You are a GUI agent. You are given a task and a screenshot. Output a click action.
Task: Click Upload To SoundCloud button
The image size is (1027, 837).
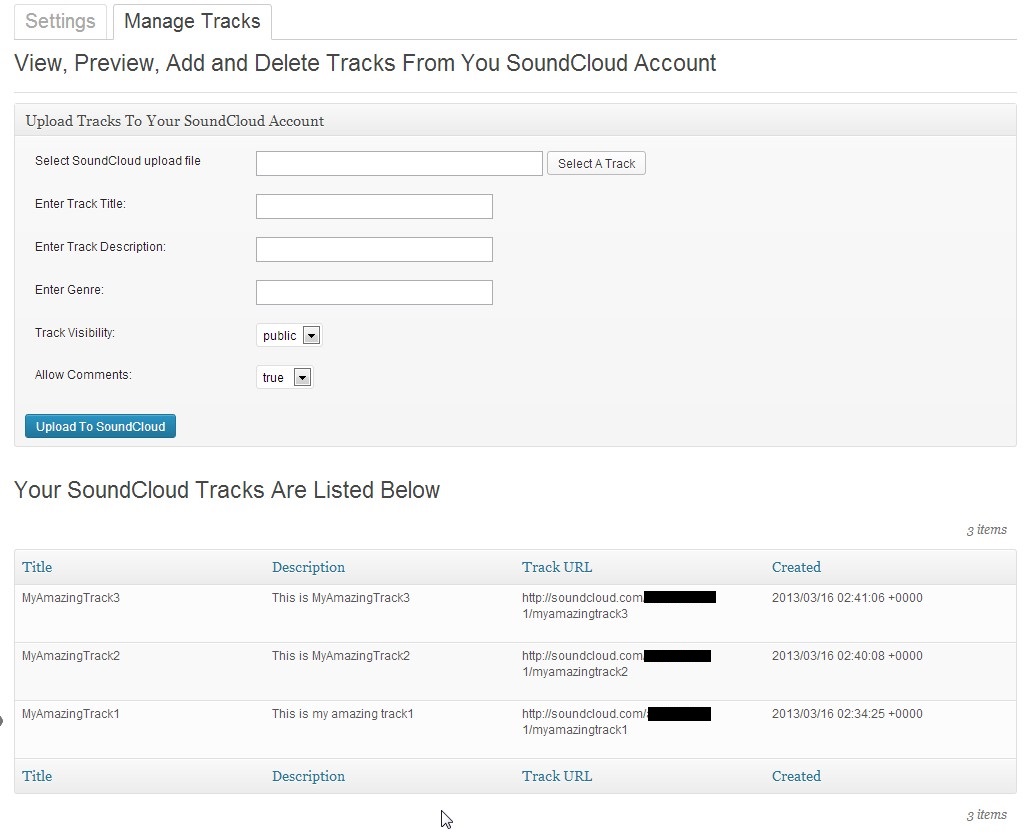(100, 426)
